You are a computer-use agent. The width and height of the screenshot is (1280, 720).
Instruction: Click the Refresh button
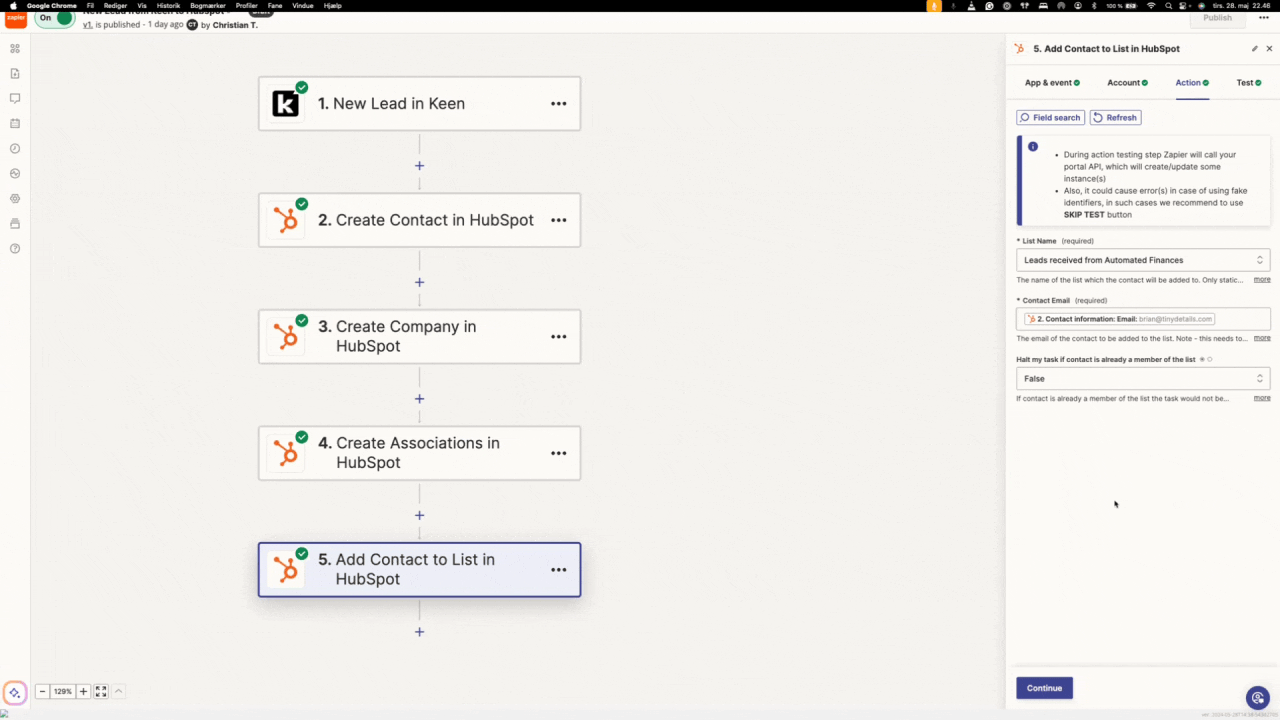[x=1115, y=117]
